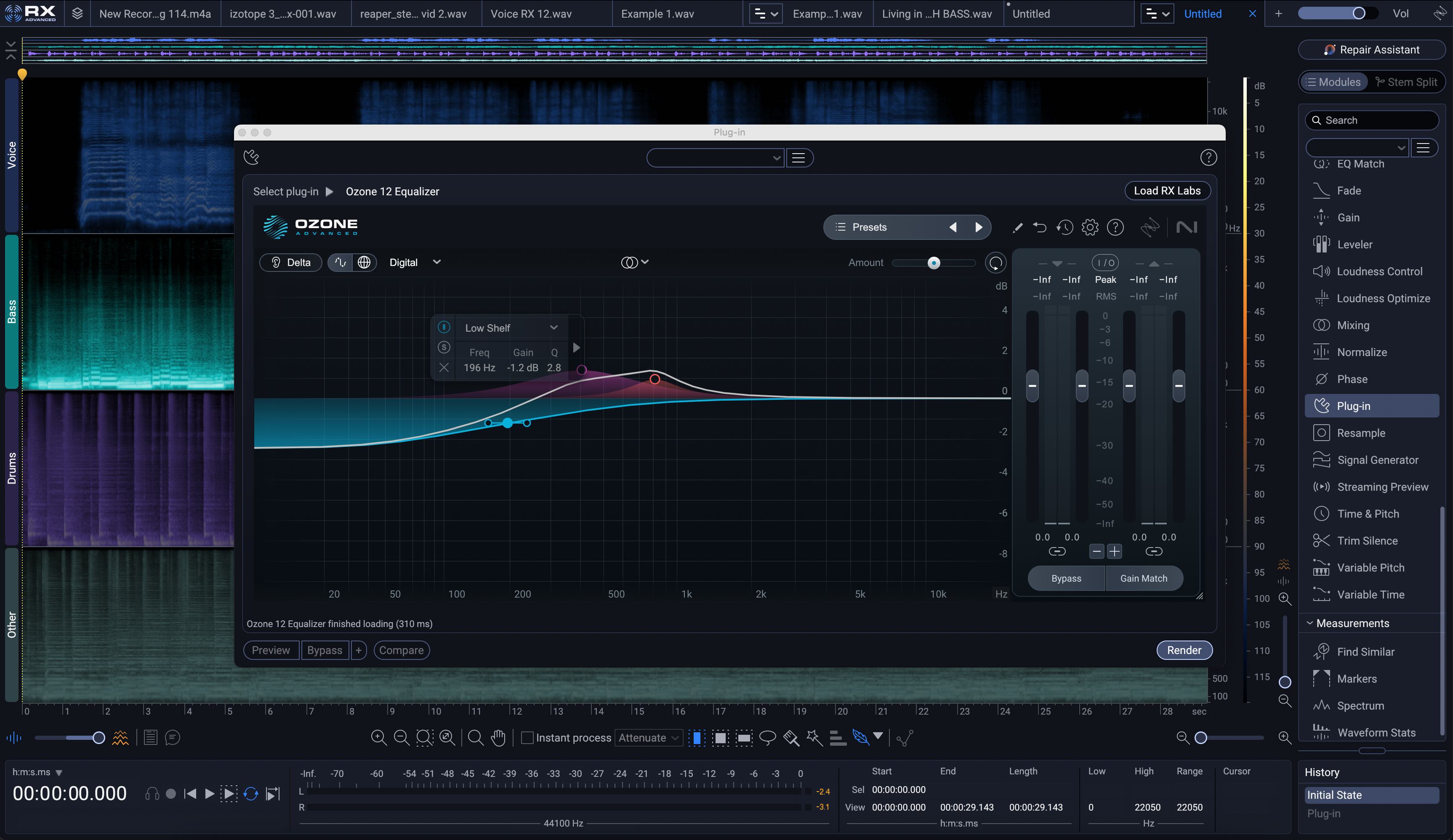Toggle the band power enable button
This screenshot has height=840, width=1453.
coord(444,327)
